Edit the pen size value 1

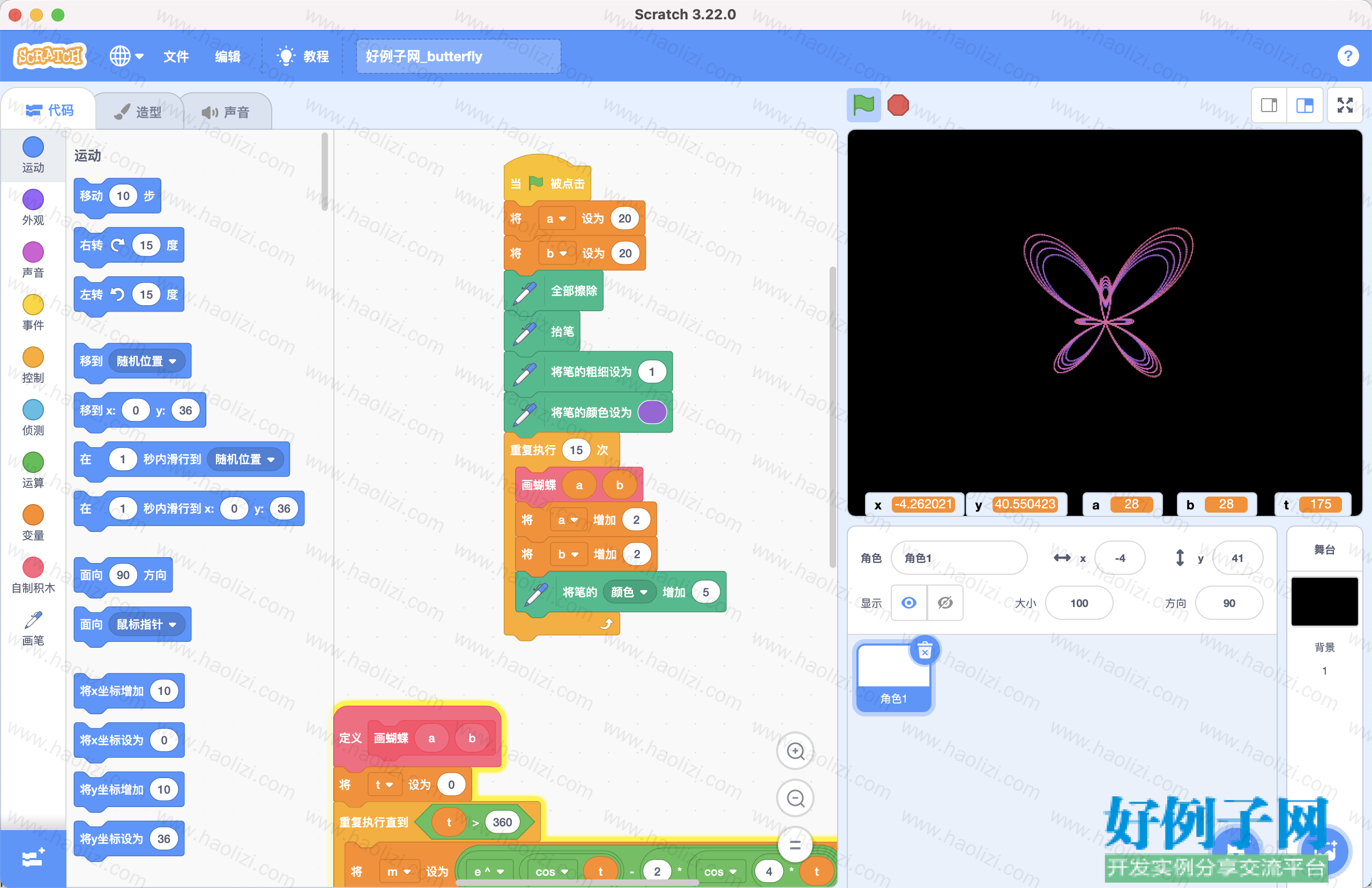652,372
